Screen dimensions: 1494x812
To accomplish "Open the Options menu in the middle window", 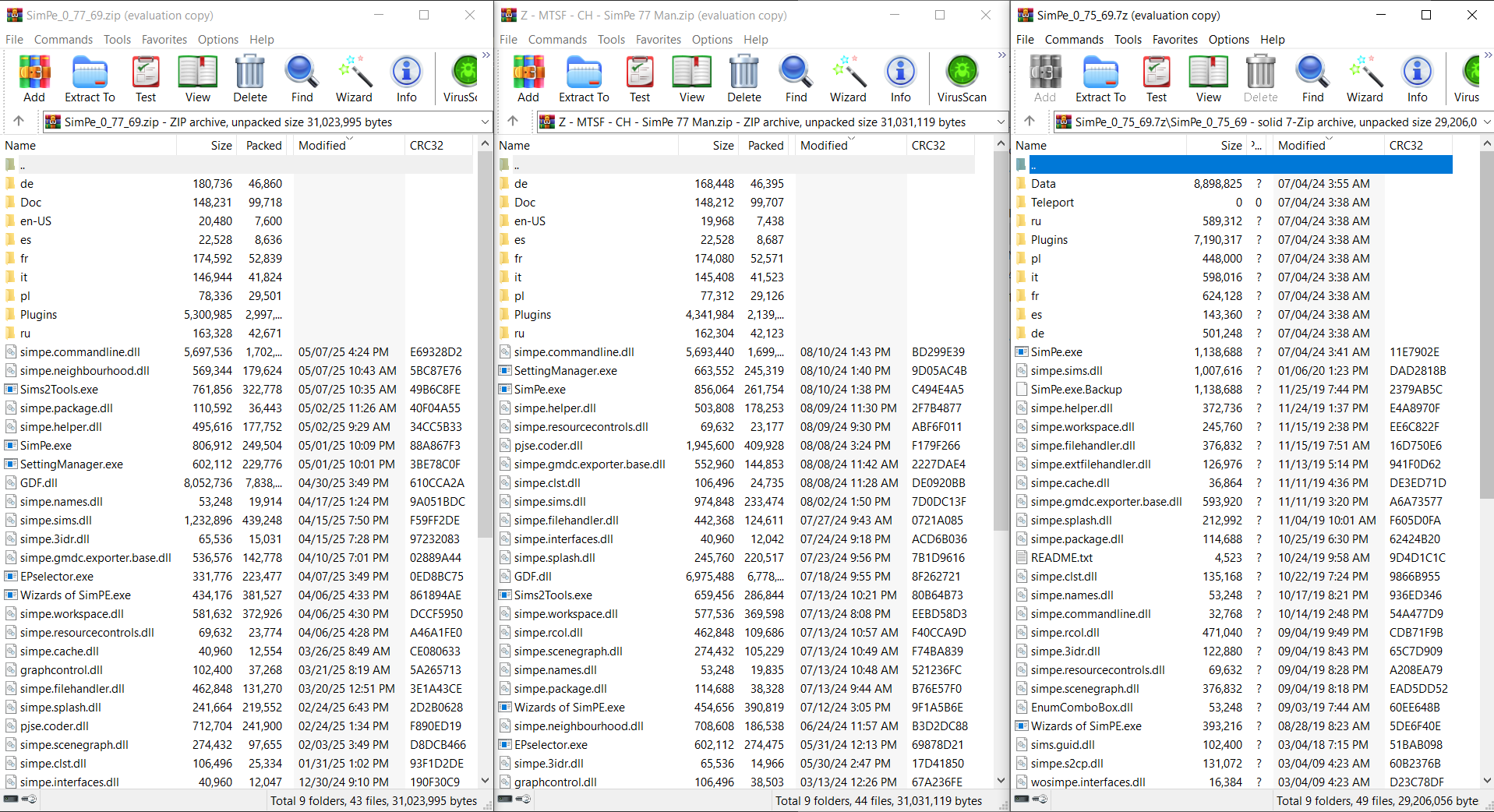I will pos(711,39).
